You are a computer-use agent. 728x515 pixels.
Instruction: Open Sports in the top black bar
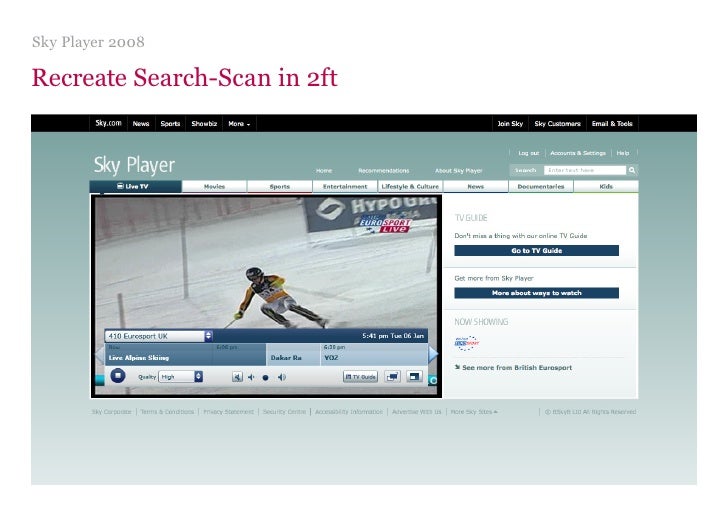(x=170, y=124)
